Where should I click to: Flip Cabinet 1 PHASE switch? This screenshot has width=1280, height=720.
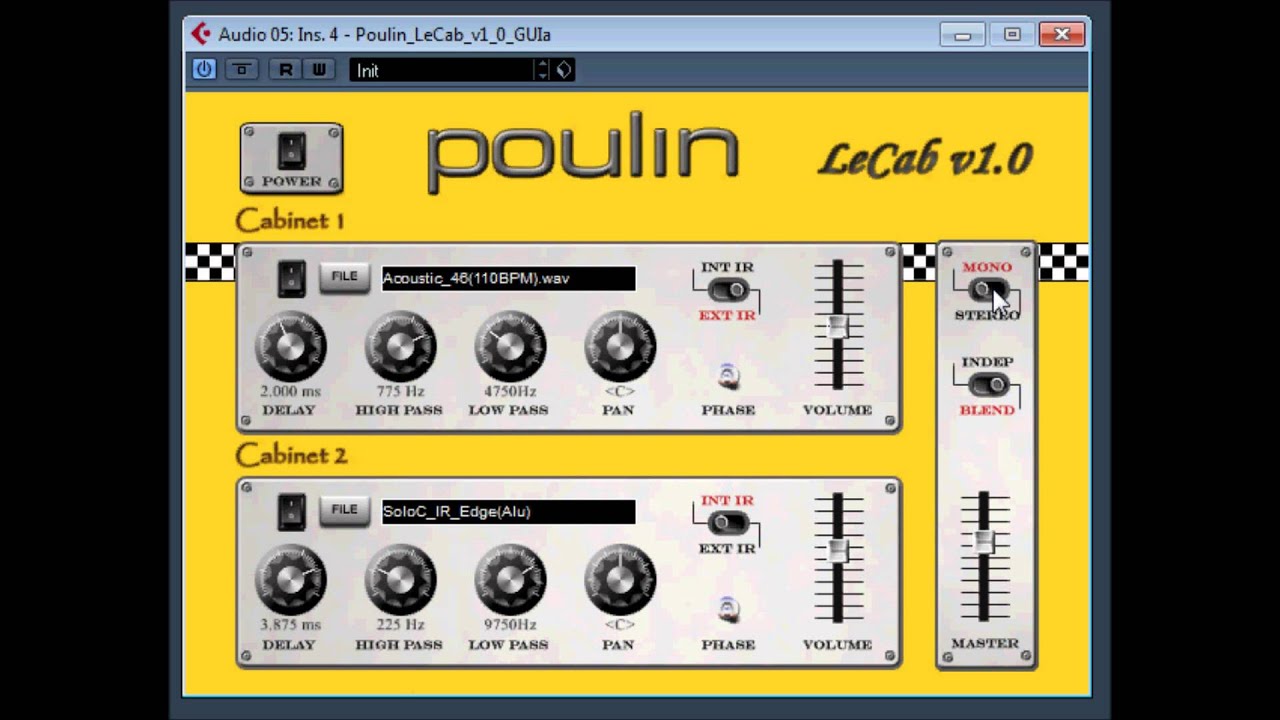click(728, 376)
